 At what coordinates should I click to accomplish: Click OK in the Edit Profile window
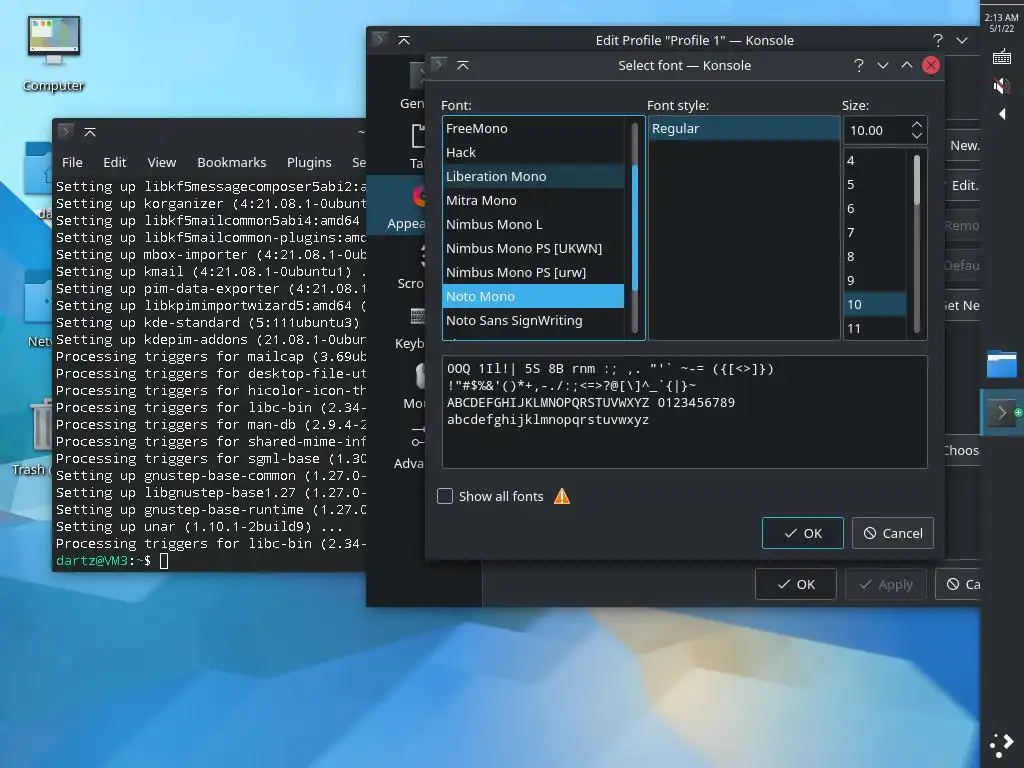pyautogui.click(x=795, y=584)
